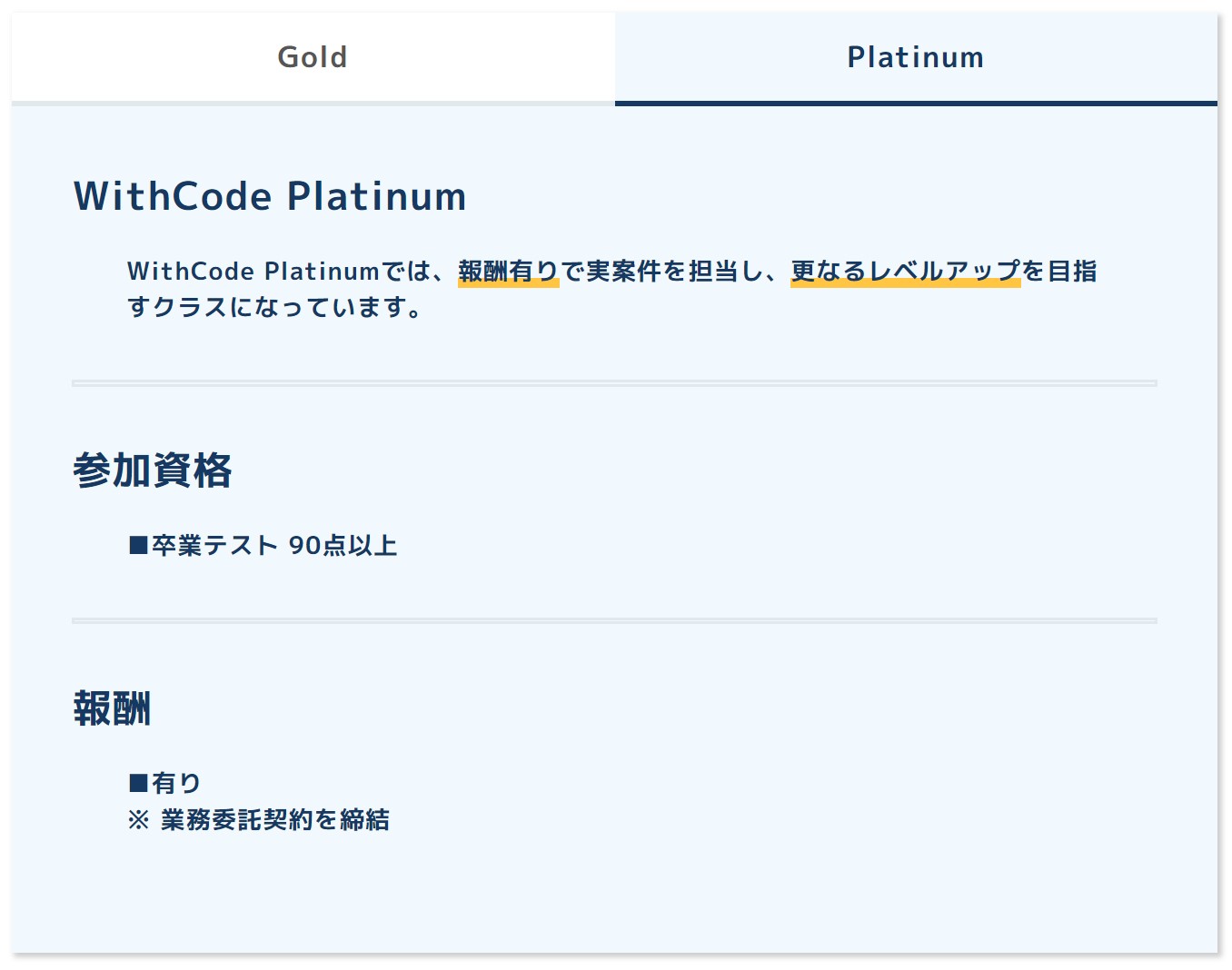Click the 報酬 section heading
The image size is (1232, 970).
(x=113, y=709)
